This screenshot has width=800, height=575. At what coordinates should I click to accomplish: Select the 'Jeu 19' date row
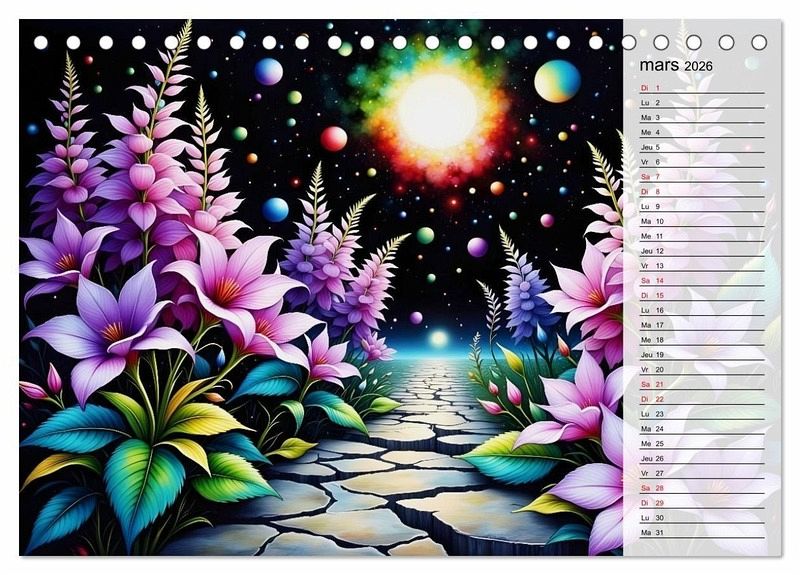[x=703, y=354]
